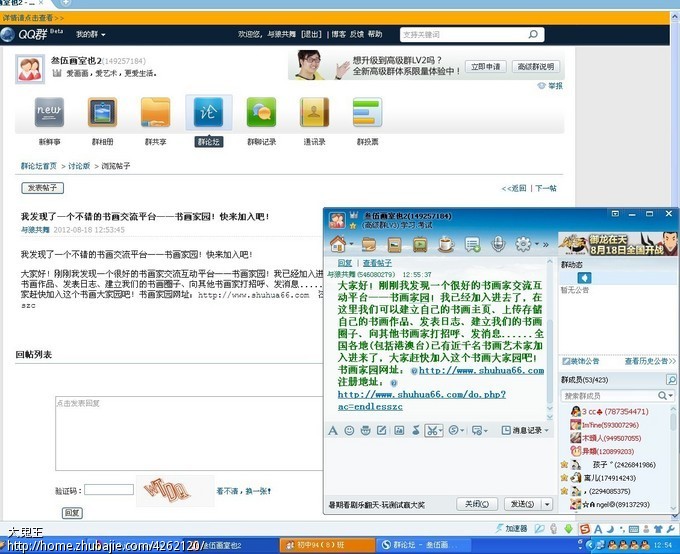Click the 帮助 menu link in header
The height and width of the screenshot is (554, 680).
(375, 34)
